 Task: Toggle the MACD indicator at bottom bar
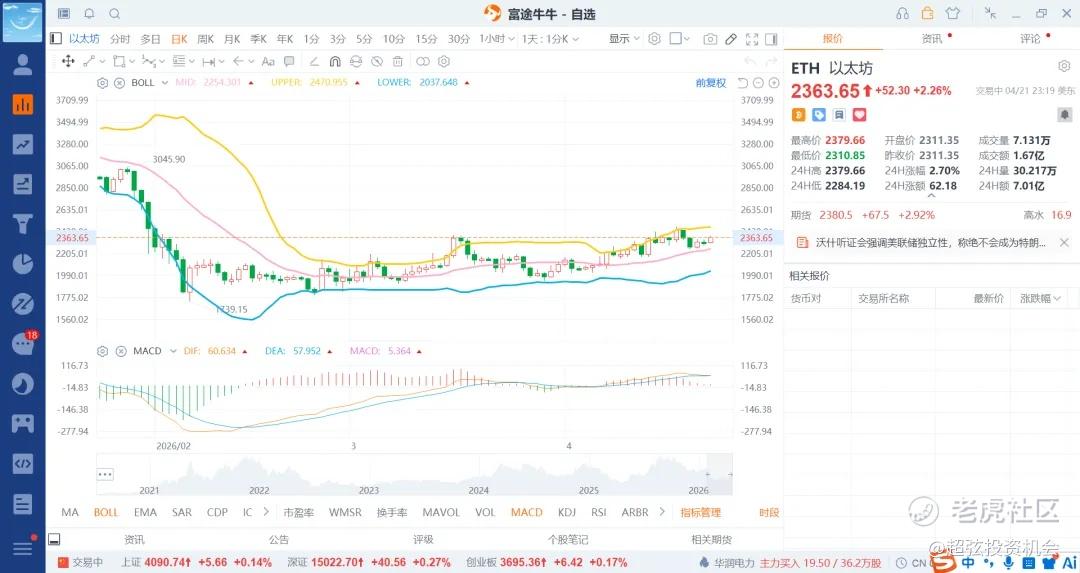526,512
